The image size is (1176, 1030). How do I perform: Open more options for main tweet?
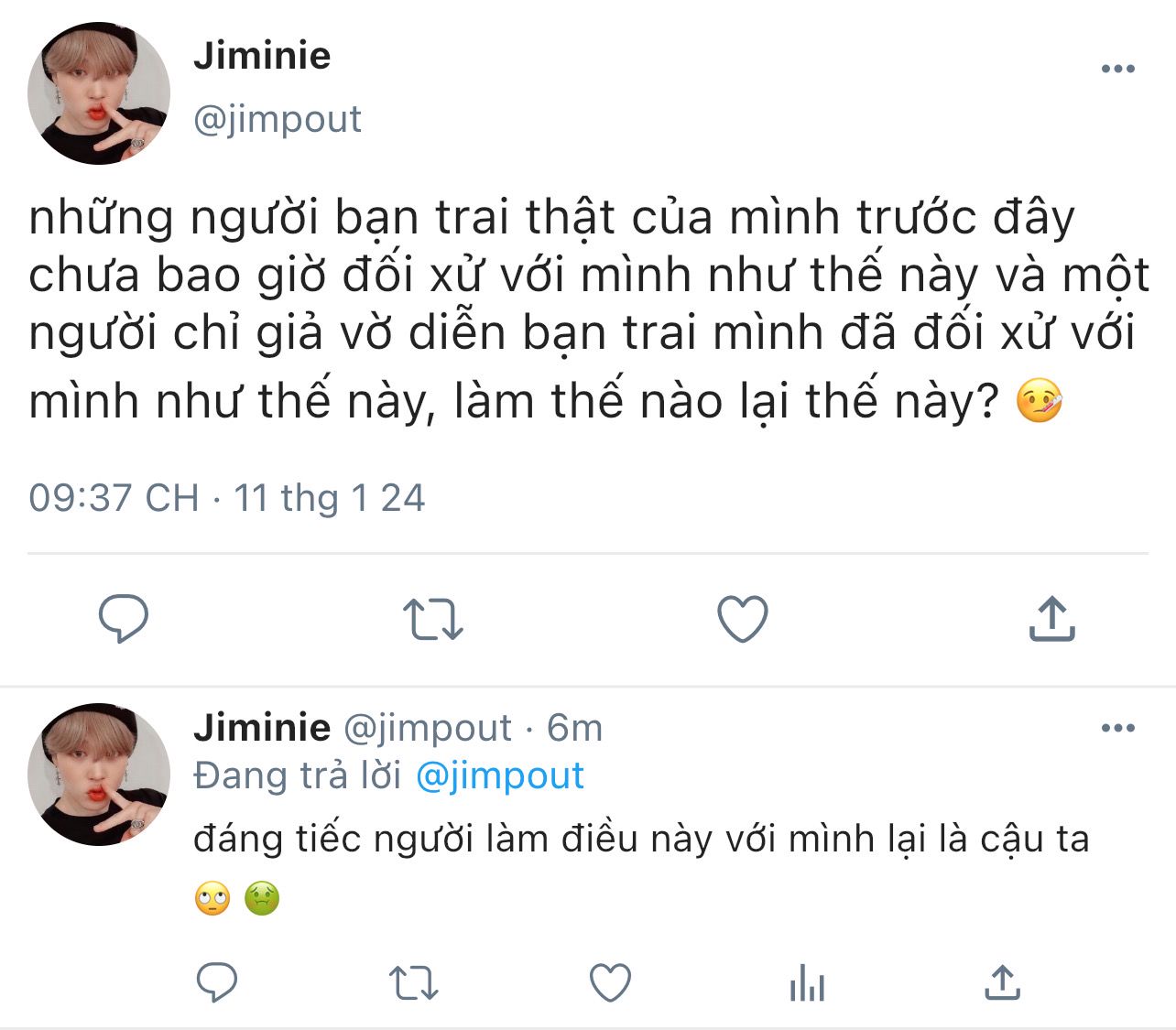coord(1117,69)
